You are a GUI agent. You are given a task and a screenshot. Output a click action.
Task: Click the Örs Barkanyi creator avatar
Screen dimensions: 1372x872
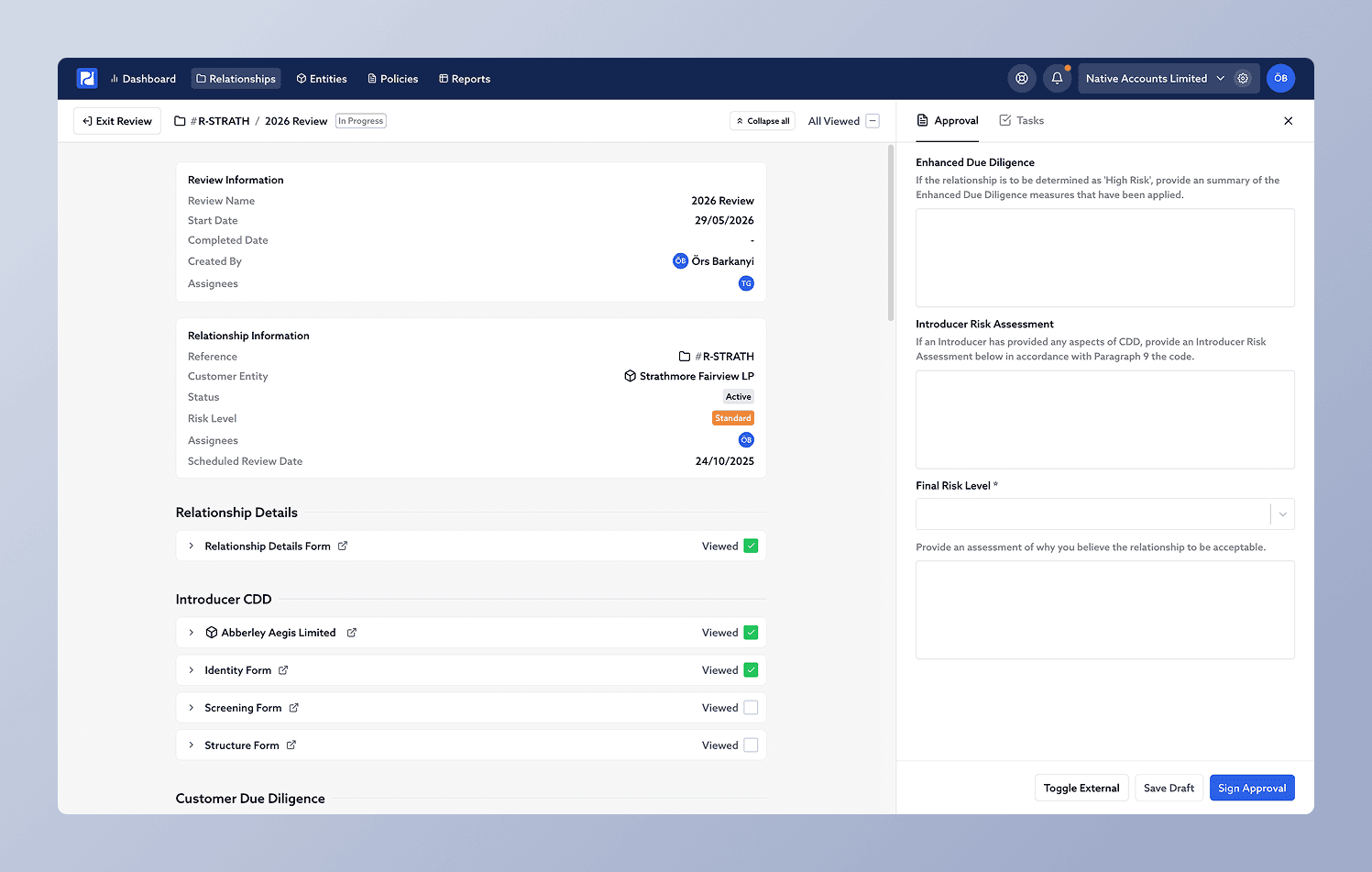pyautogui.click(x=680, y=261)
